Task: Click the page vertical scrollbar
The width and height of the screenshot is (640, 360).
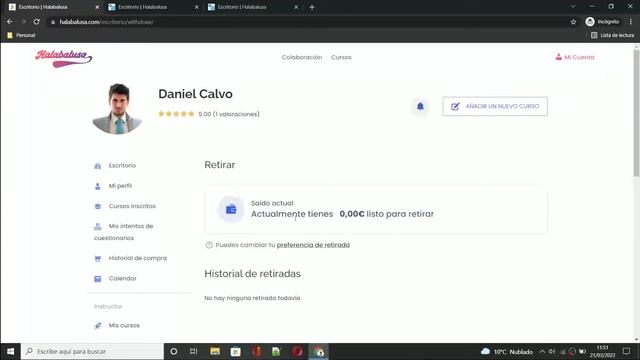Action: pos(636,113)
